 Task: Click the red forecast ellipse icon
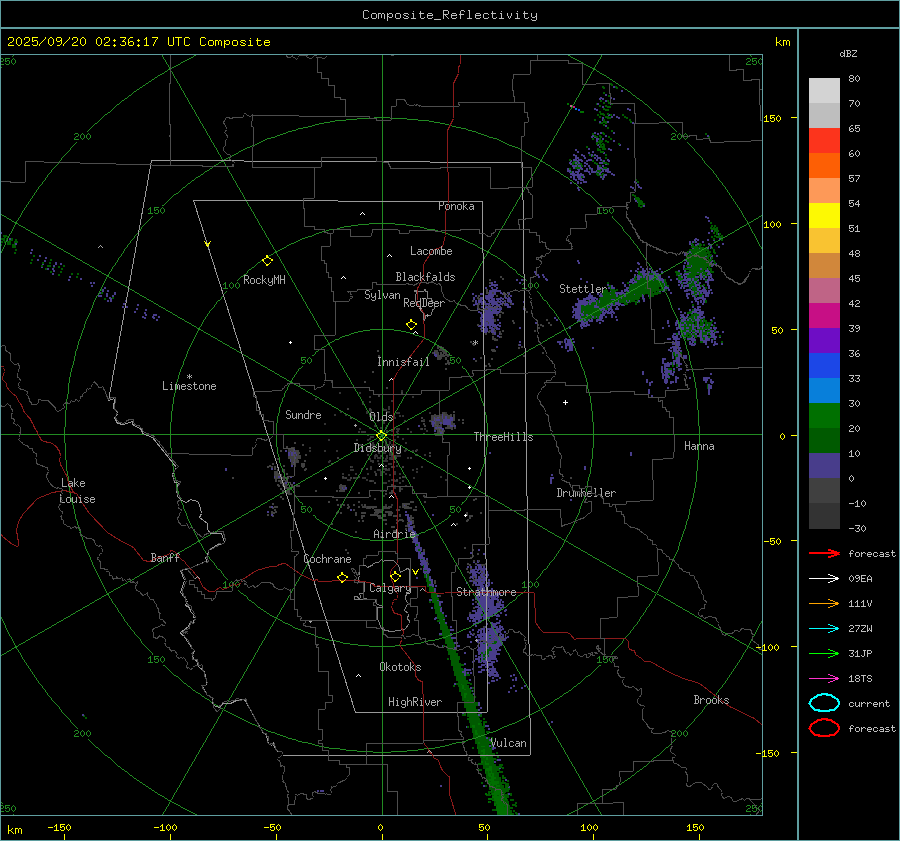[x=824, y=728]
